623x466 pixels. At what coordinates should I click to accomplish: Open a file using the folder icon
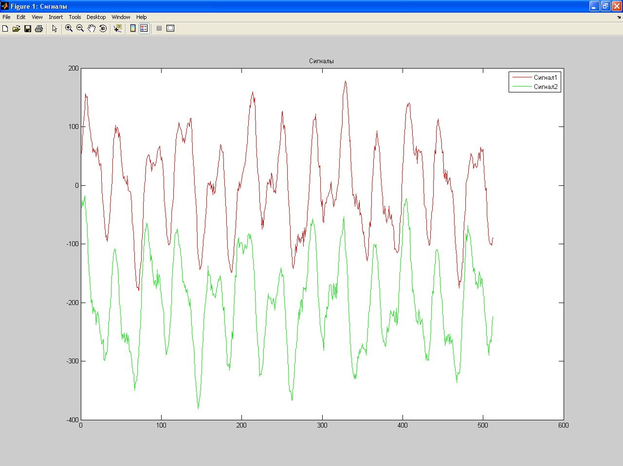[16, 29]
